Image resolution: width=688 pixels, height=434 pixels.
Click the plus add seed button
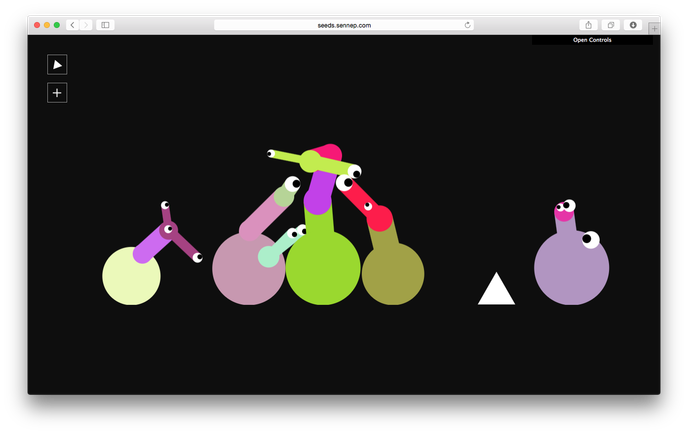(x=57, y=93)
